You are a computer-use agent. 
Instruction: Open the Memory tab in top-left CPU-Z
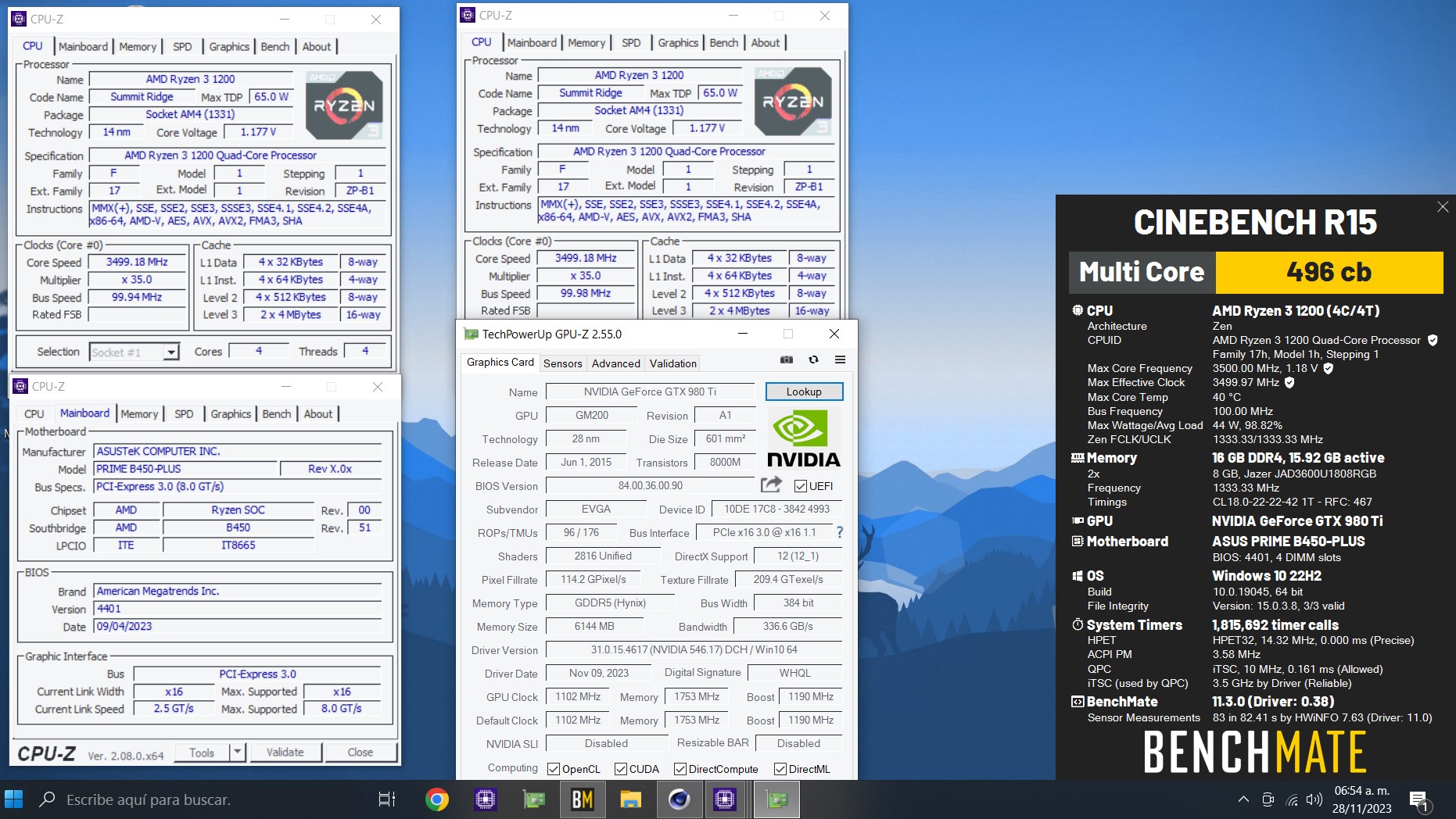point(138,47)
